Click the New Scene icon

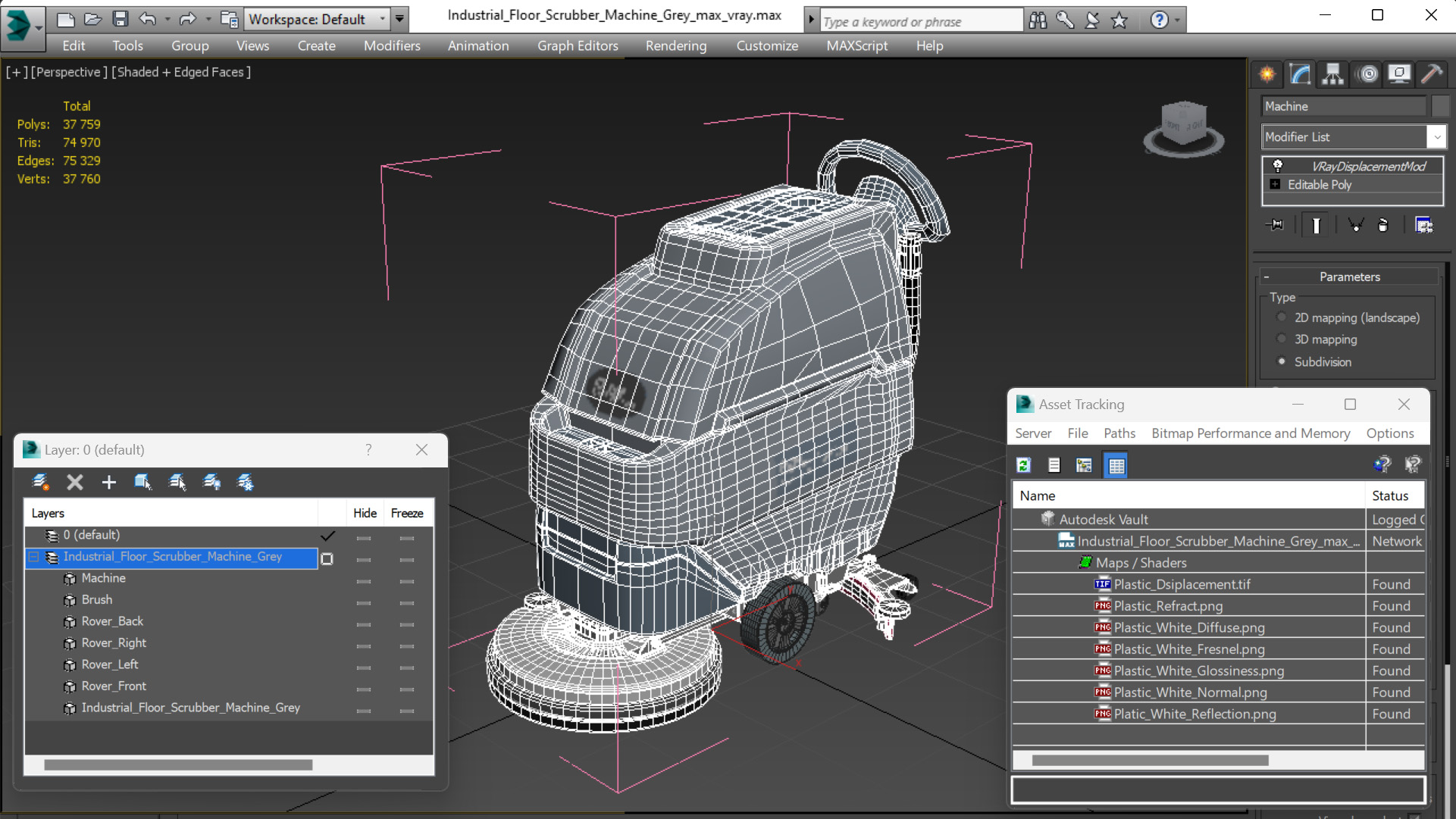(65, 19)
